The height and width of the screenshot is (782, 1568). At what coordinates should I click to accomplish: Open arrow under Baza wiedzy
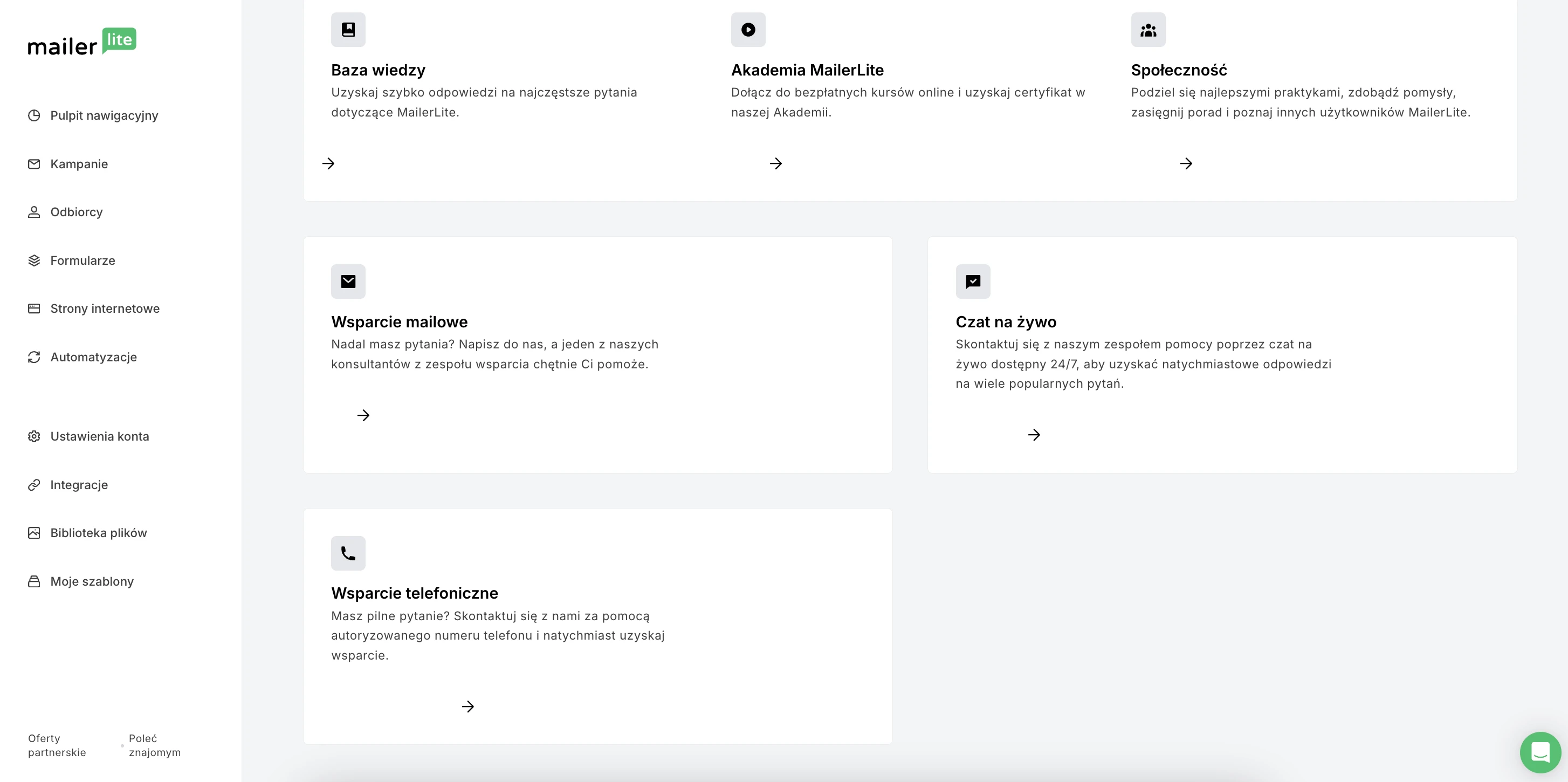328,163
